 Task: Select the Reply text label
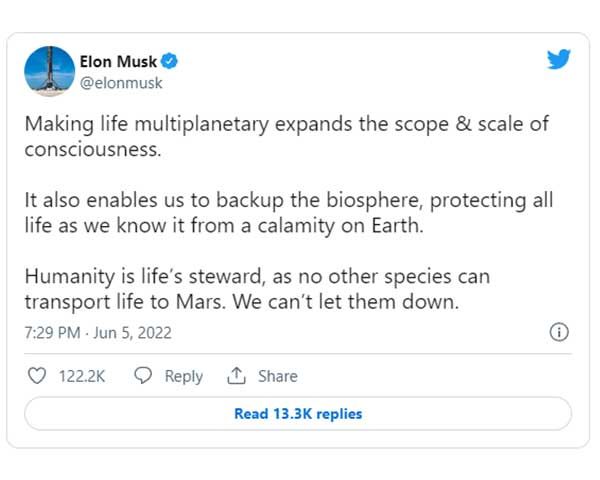click(184, 377)
